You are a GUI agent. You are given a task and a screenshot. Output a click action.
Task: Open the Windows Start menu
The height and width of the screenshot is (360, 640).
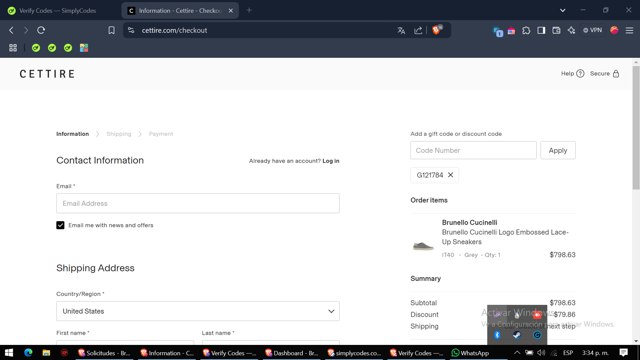tap(9, 353)
